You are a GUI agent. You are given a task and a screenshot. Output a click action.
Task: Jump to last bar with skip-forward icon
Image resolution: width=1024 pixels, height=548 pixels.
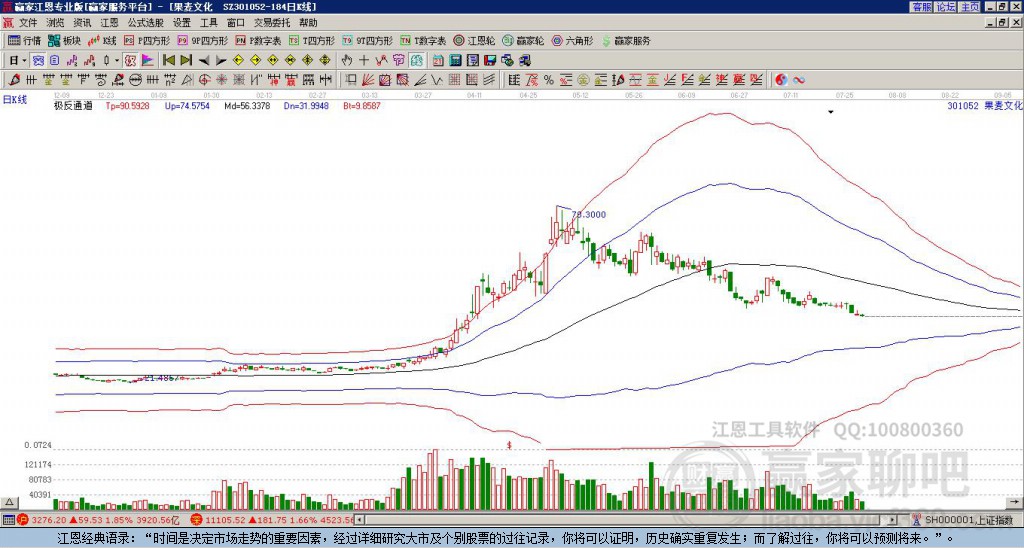(186, 61)
